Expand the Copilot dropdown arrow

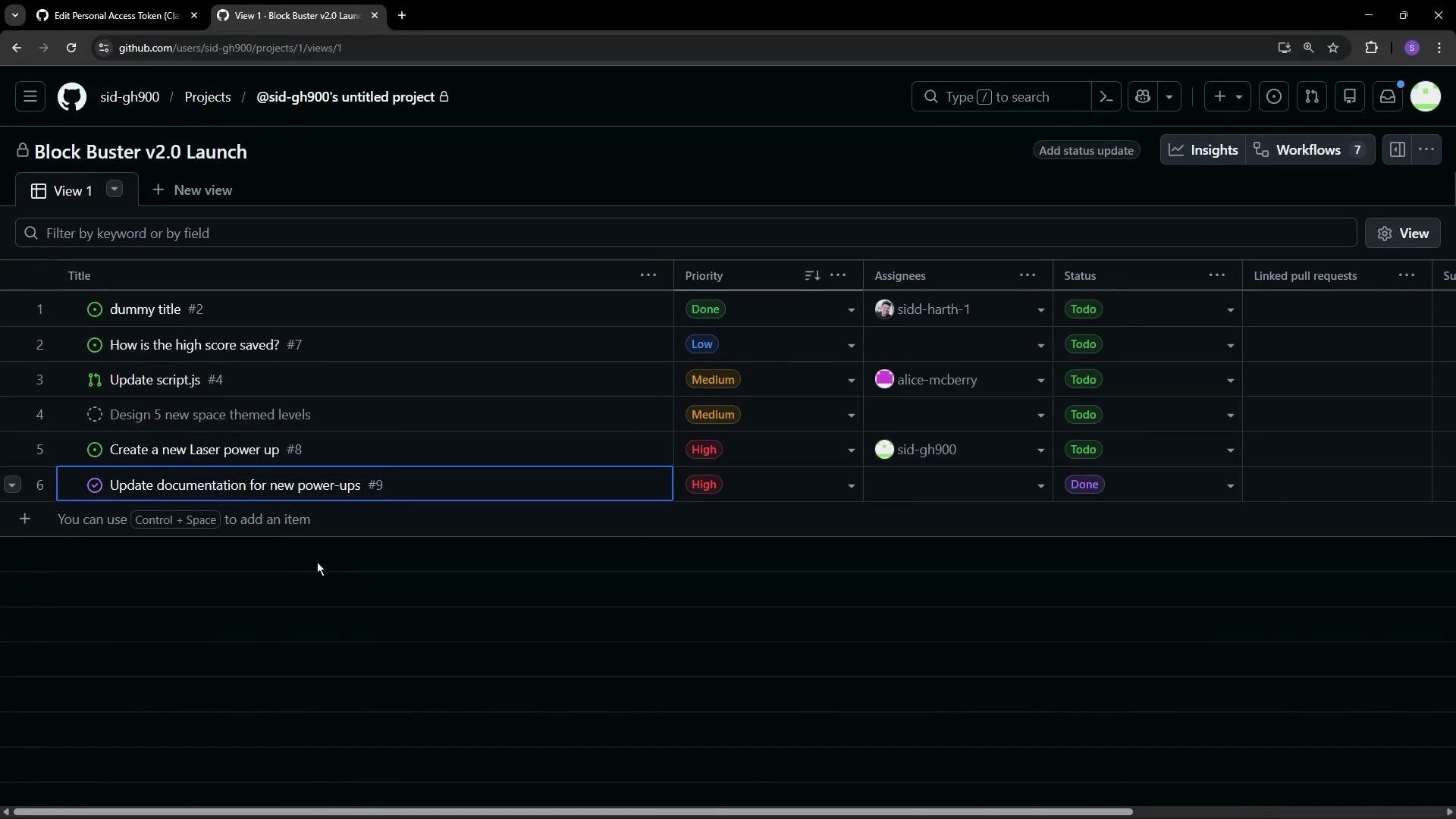pyautogui.click(x=1169, y=97)
